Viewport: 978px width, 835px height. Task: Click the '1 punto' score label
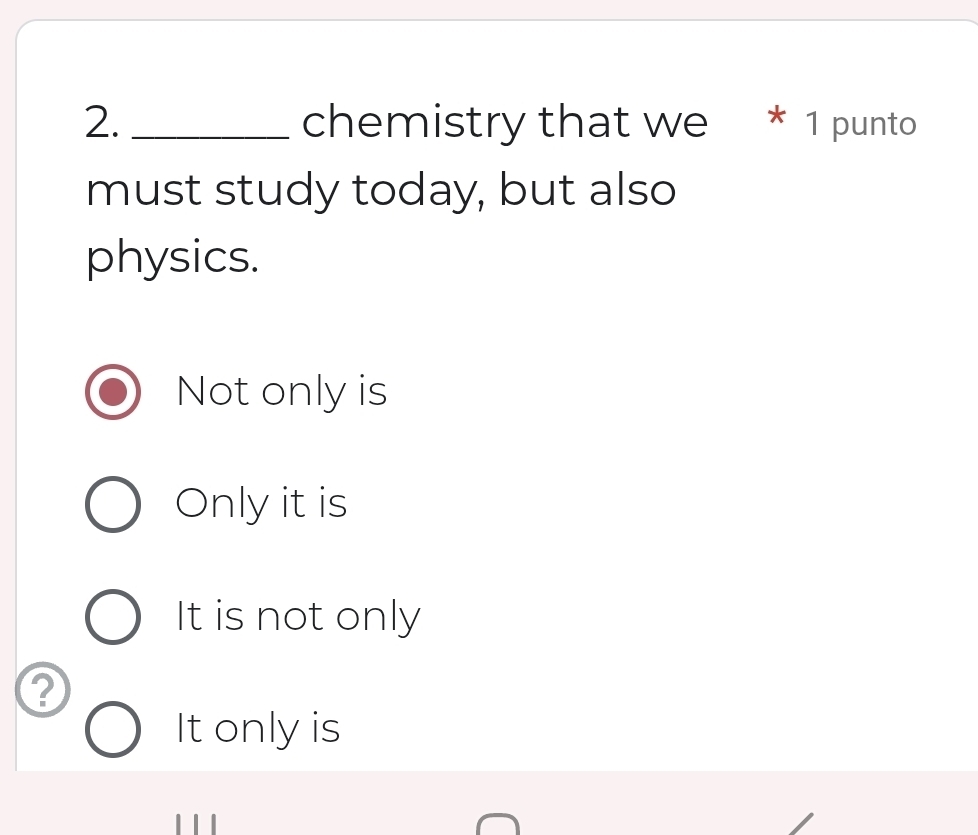click(860, 124)
